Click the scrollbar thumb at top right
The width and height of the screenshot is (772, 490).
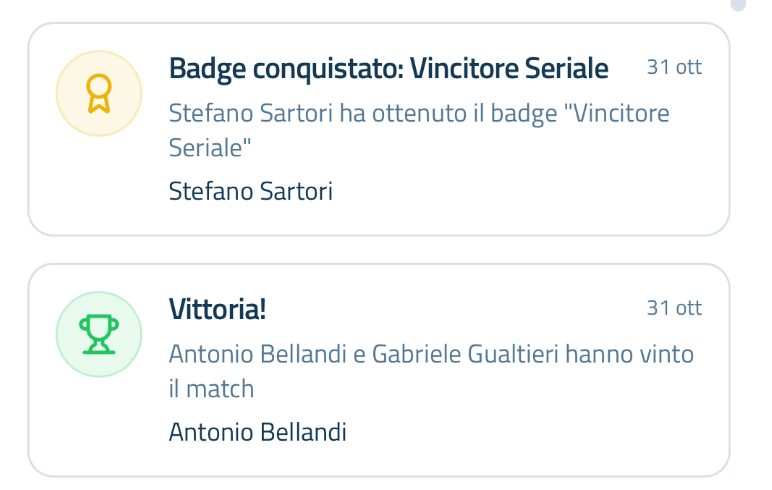738,5
